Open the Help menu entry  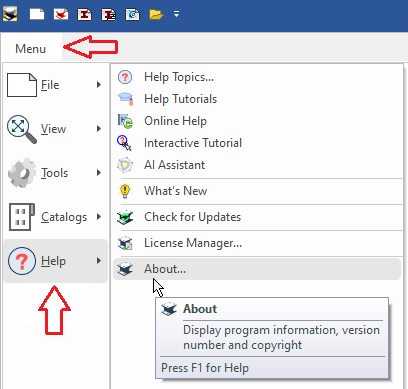click(55, 261)
